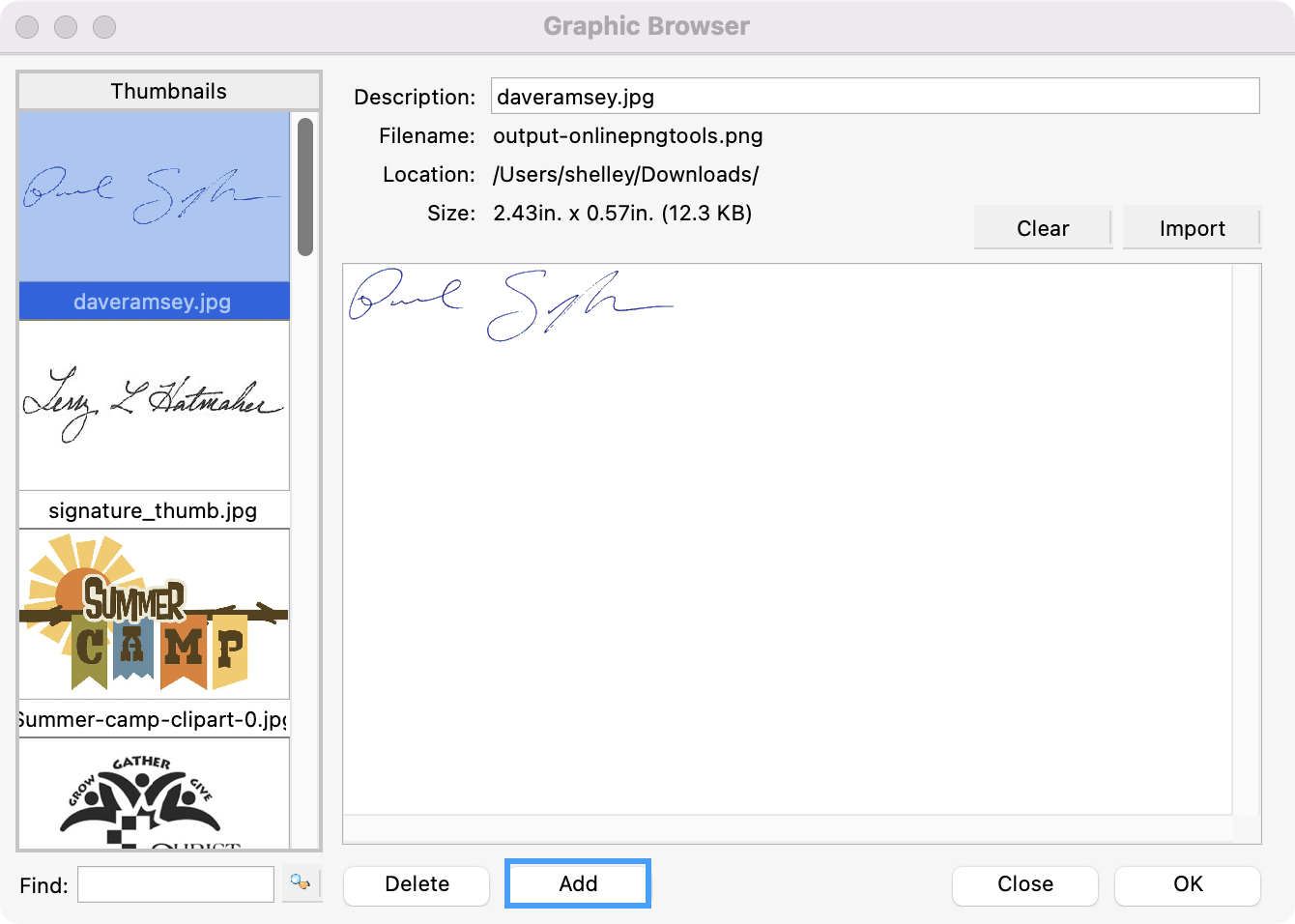Select the daveramsey.jpg signature thumbnail
The image size is (1295, 924).
pos(154,197)
